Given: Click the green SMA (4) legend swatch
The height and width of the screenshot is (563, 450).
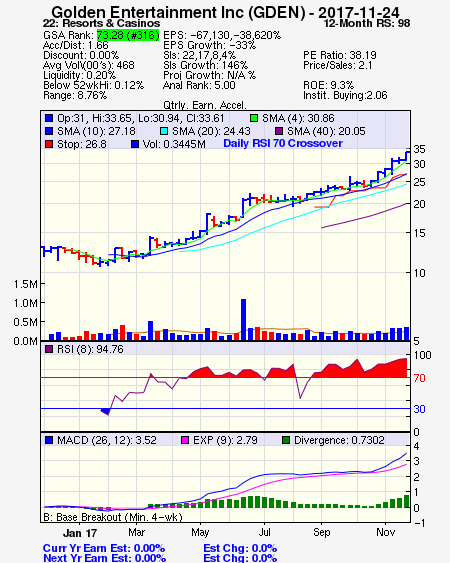Looking at the screenshot, I should (x=254, y=118).
